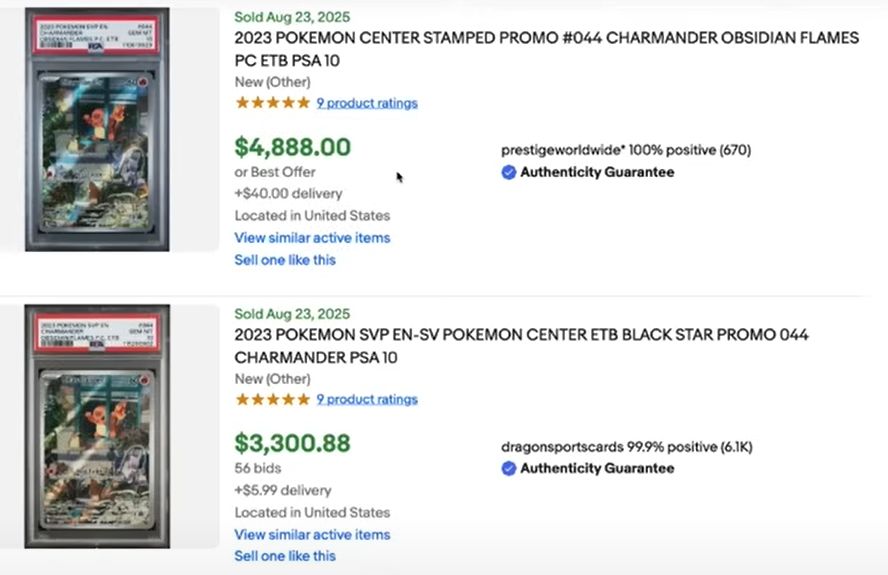Click 'Sell one like this' in second listing
Screen dimensions: 888x575
point(285,556)
